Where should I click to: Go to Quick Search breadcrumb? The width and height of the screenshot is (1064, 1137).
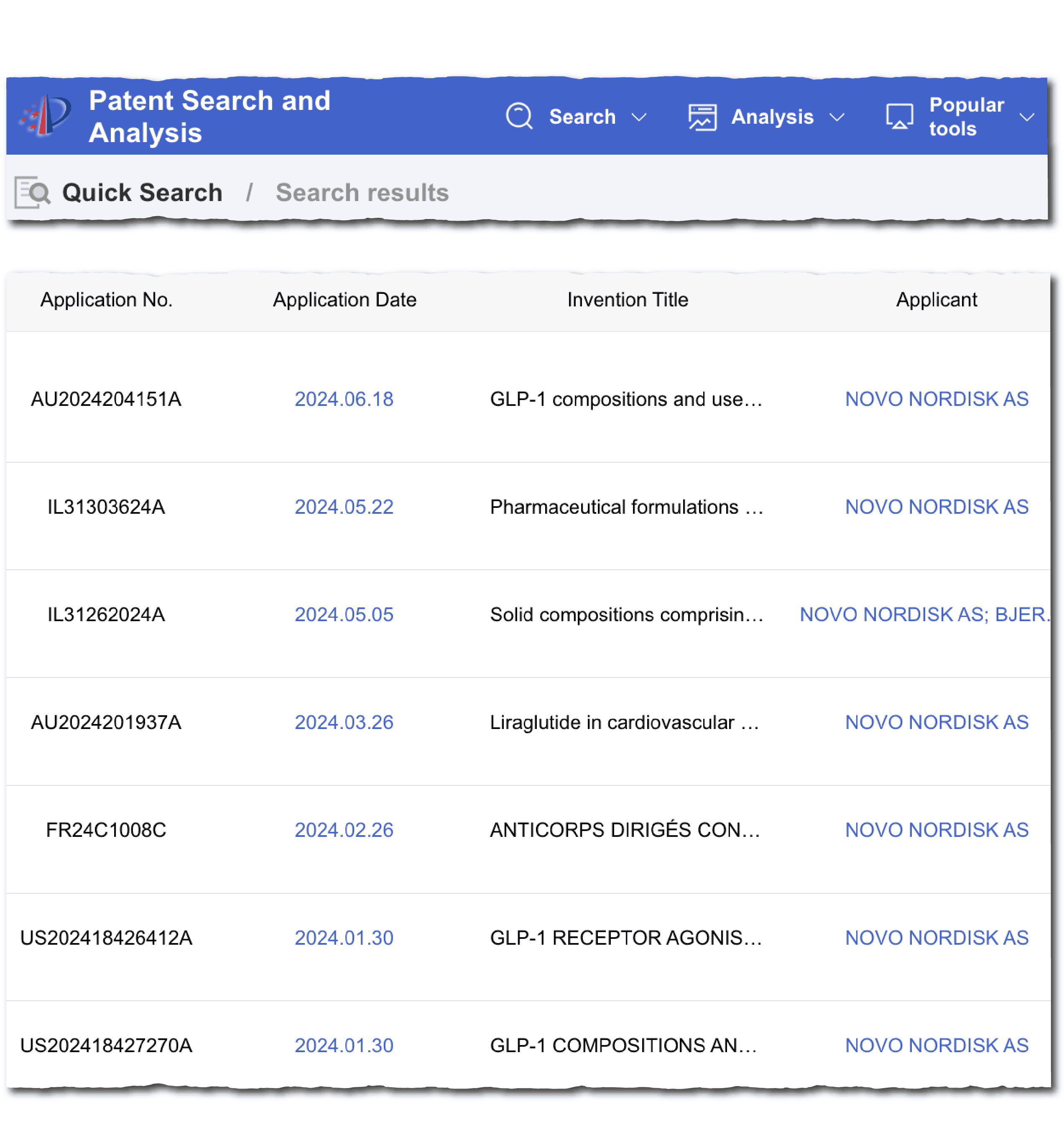(142, 193)
